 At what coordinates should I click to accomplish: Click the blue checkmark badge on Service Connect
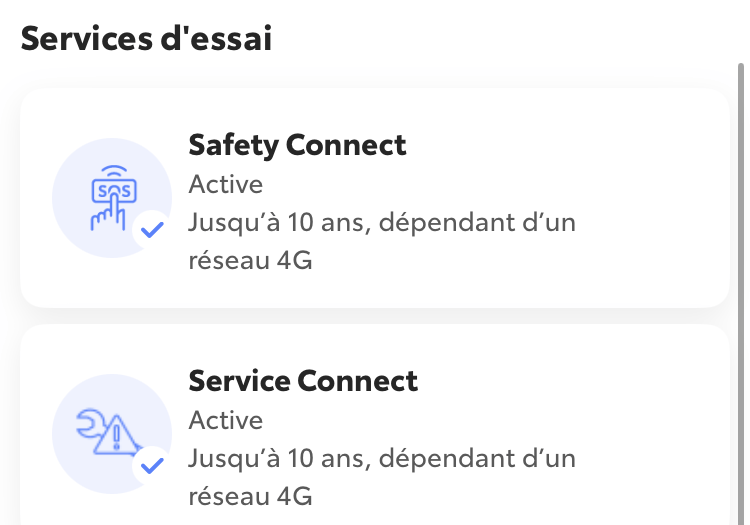[151, 465]
